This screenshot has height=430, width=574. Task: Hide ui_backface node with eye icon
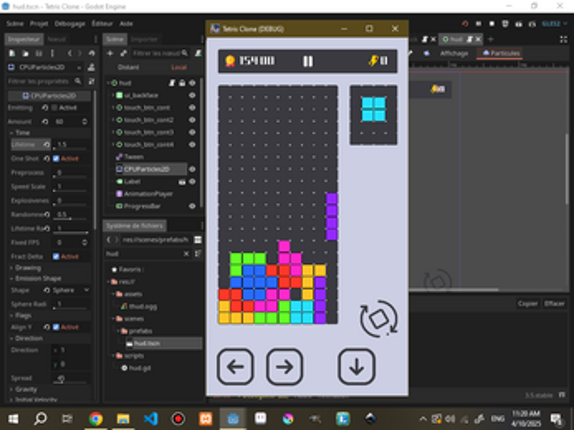[x=192, y=95]
